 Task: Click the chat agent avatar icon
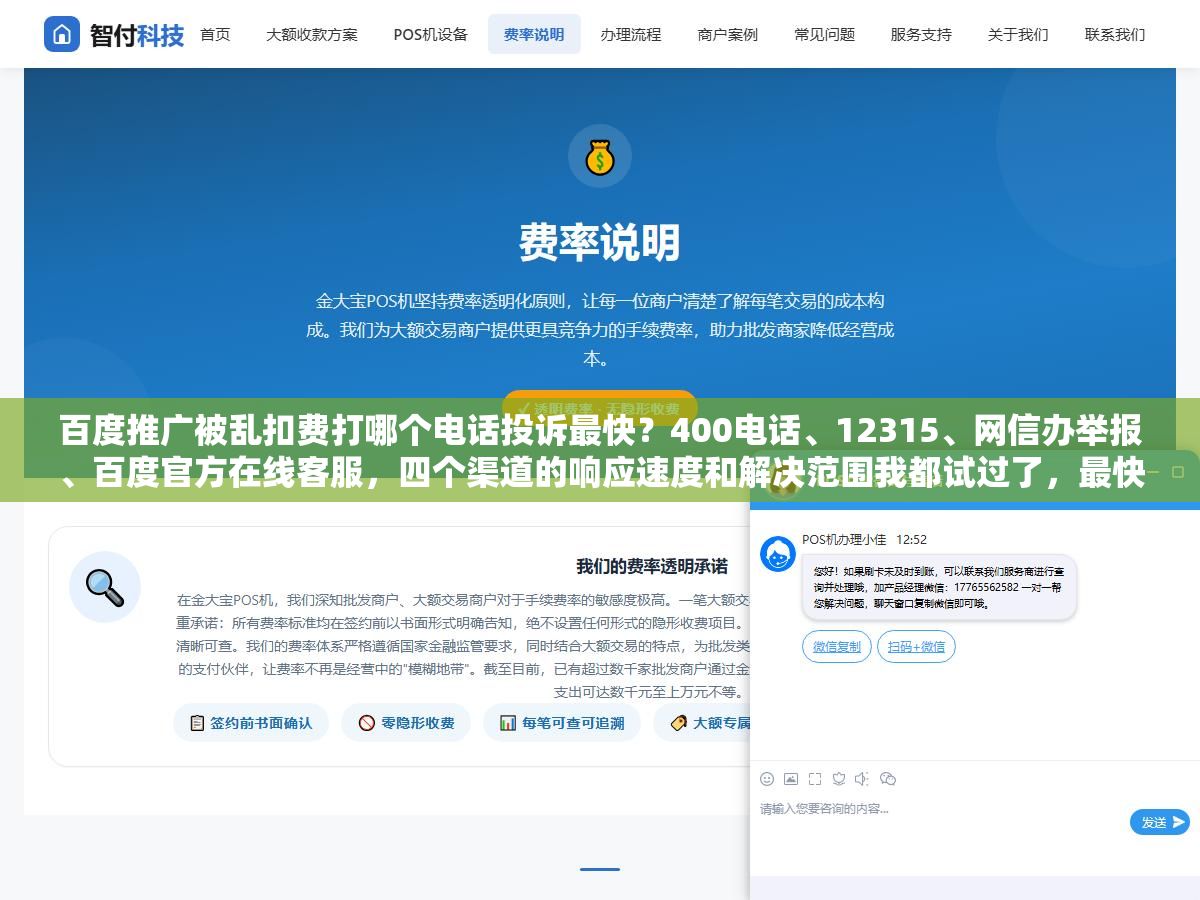tap(778, 554)
